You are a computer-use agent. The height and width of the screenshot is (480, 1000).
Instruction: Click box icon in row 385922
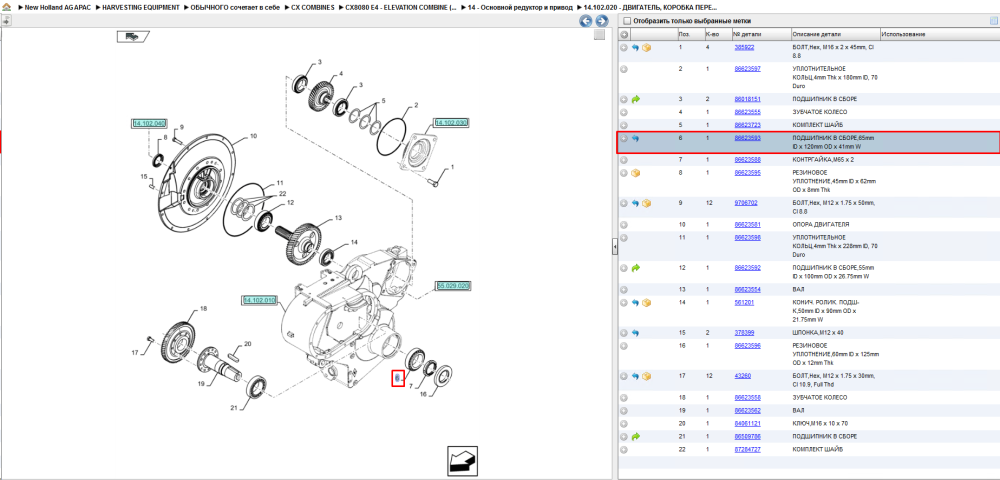click(646, 48)
